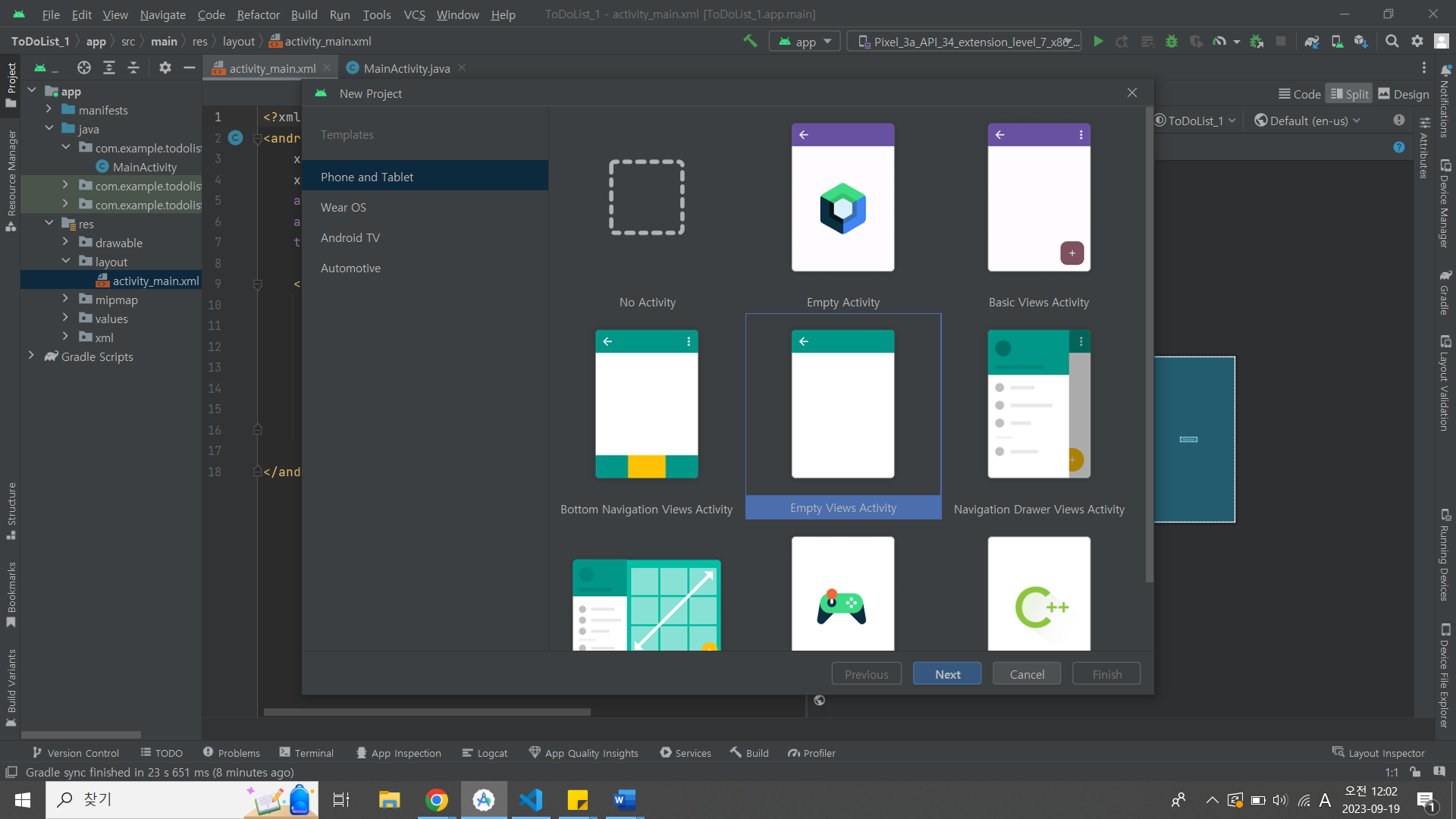Viewport: 1456px width, 819px height.
Task: Collapse the layout folder in project tree
Action: pyautogui.click(x=66, y=261)
